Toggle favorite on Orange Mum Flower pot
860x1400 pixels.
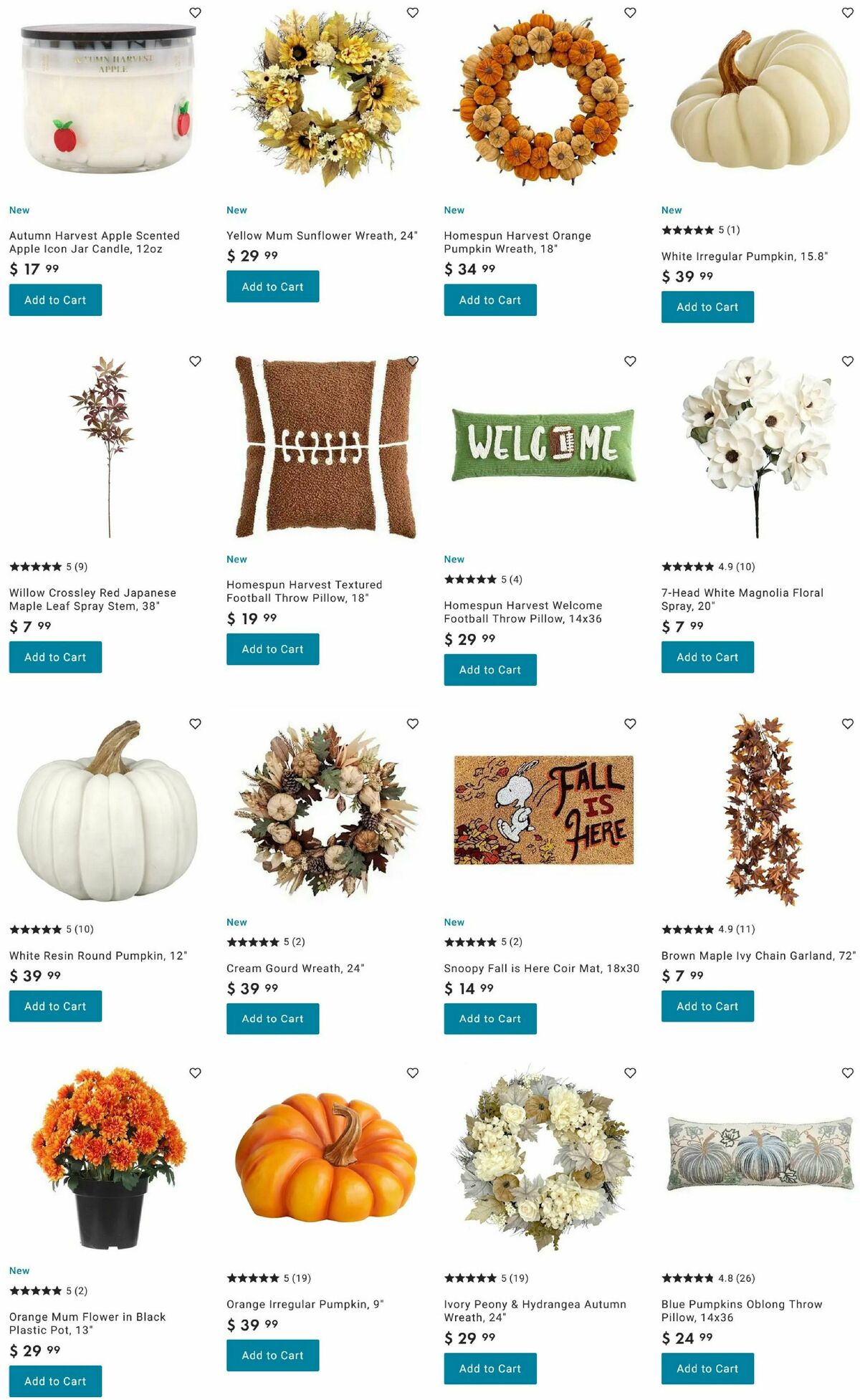tap(195, 1073)
